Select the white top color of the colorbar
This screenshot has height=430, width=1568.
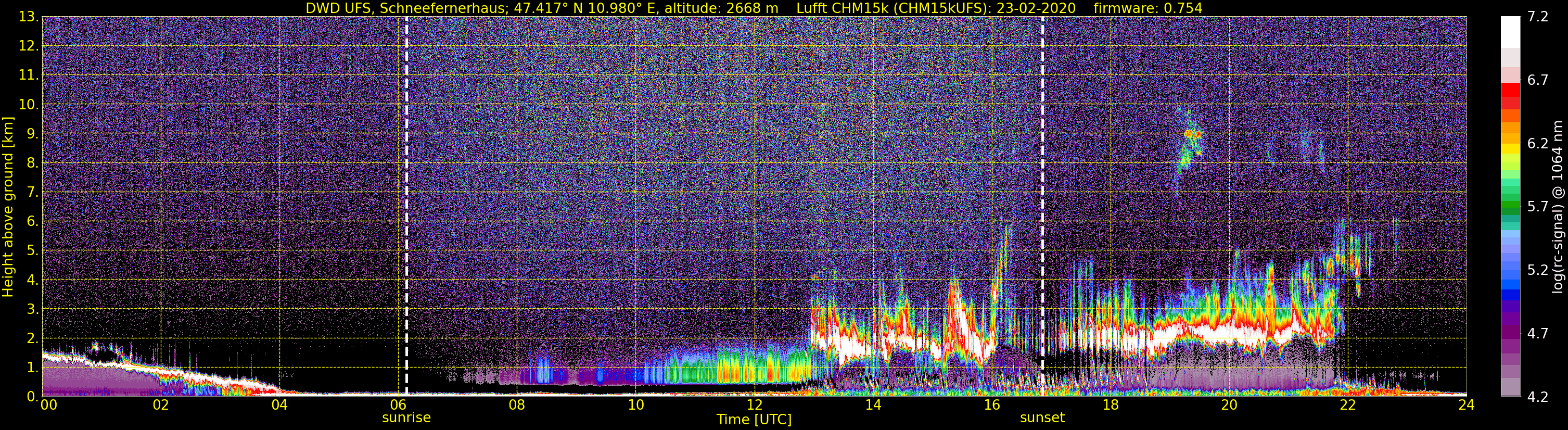point(1510,32)
